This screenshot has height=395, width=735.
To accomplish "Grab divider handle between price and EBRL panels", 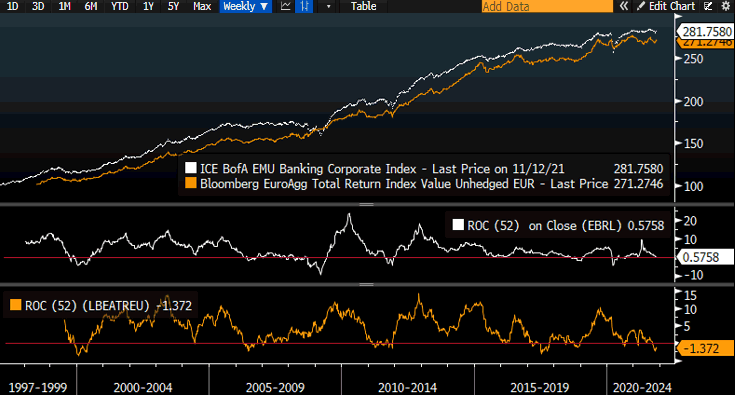I will 366,205.
